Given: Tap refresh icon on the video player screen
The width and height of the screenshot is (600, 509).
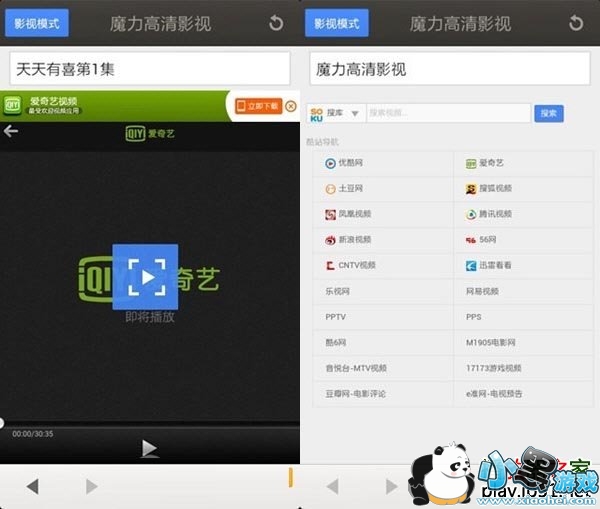Looking at the screenshot, I should (276, 23).
